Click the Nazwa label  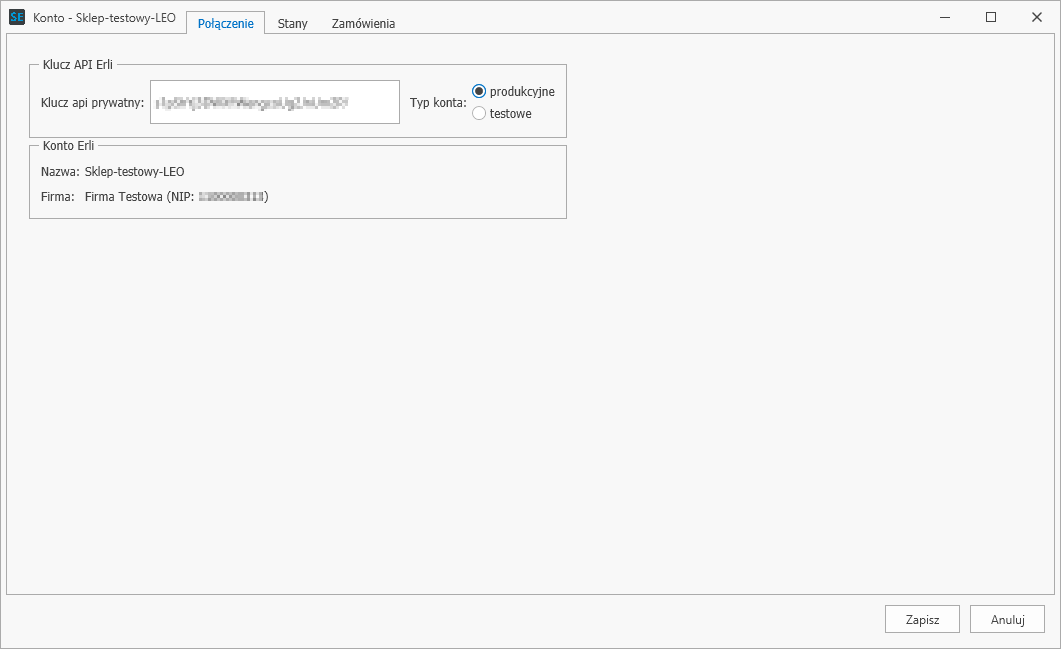pos(60,172)
